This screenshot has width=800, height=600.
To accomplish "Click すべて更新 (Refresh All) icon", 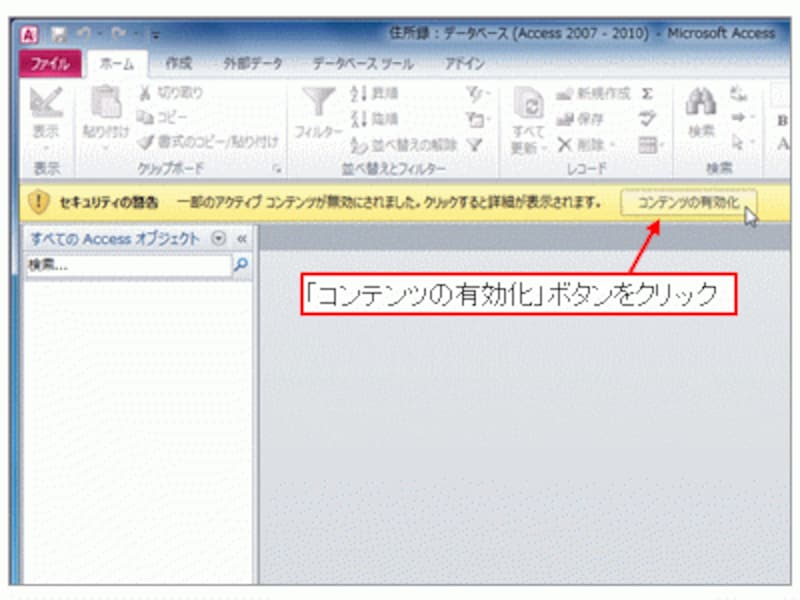I will tap(529, 102).
